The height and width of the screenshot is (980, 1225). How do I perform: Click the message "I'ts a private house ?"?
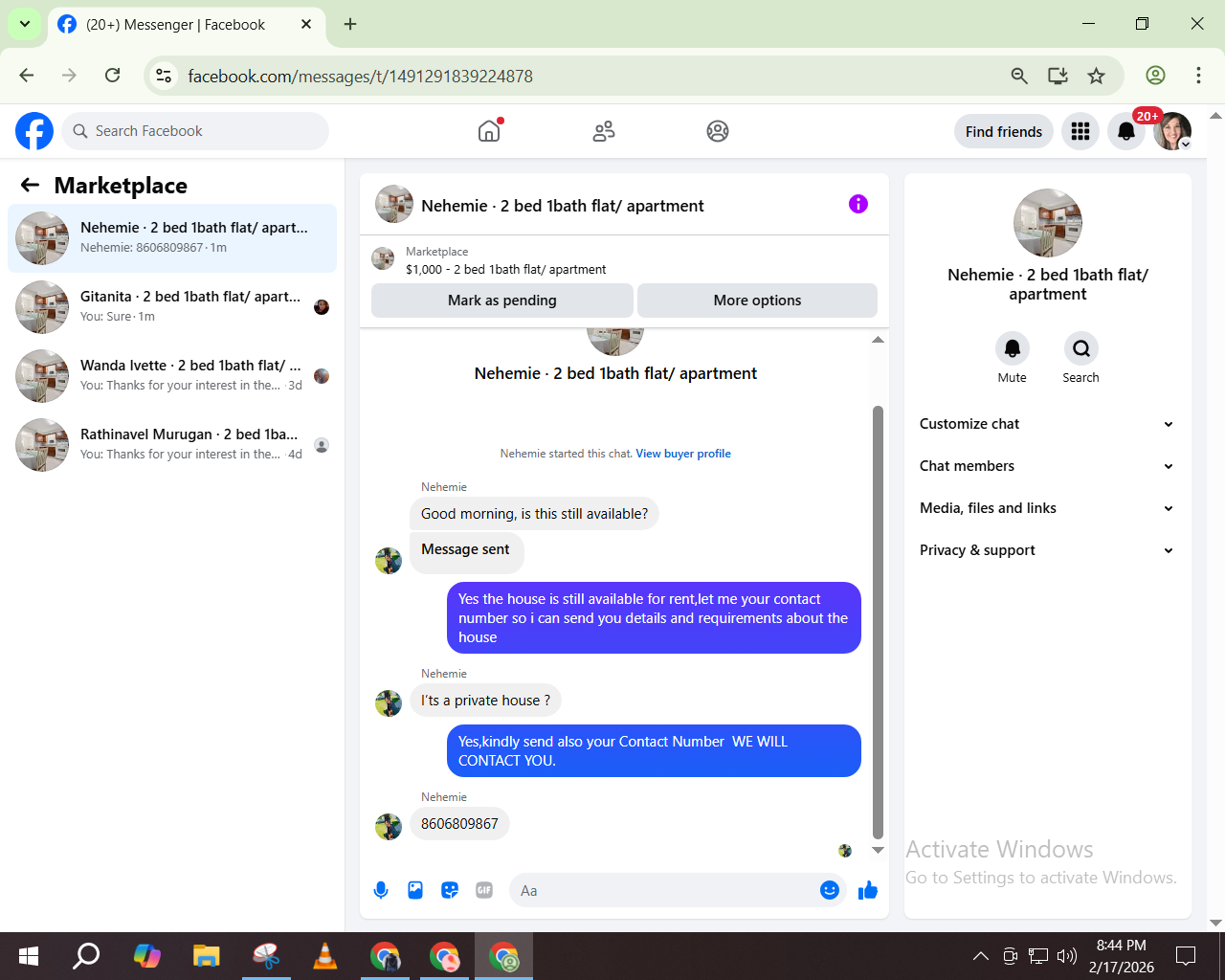click(485, 701)
